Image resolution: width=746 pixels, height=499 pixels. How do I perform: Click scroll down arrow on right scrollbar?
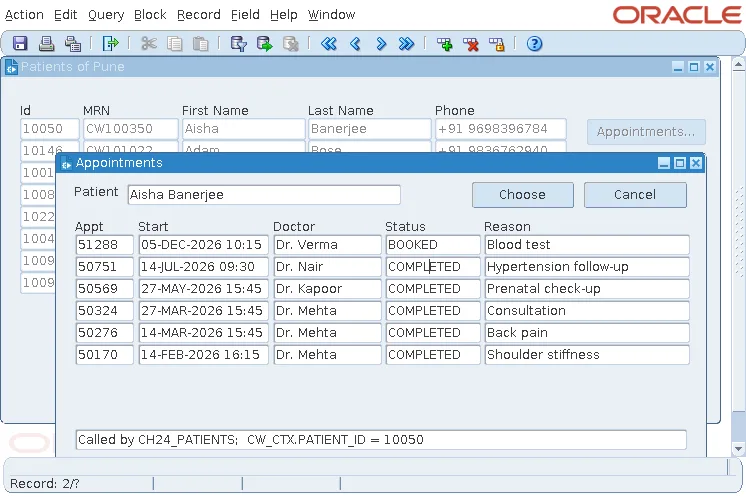pos(738,448)
